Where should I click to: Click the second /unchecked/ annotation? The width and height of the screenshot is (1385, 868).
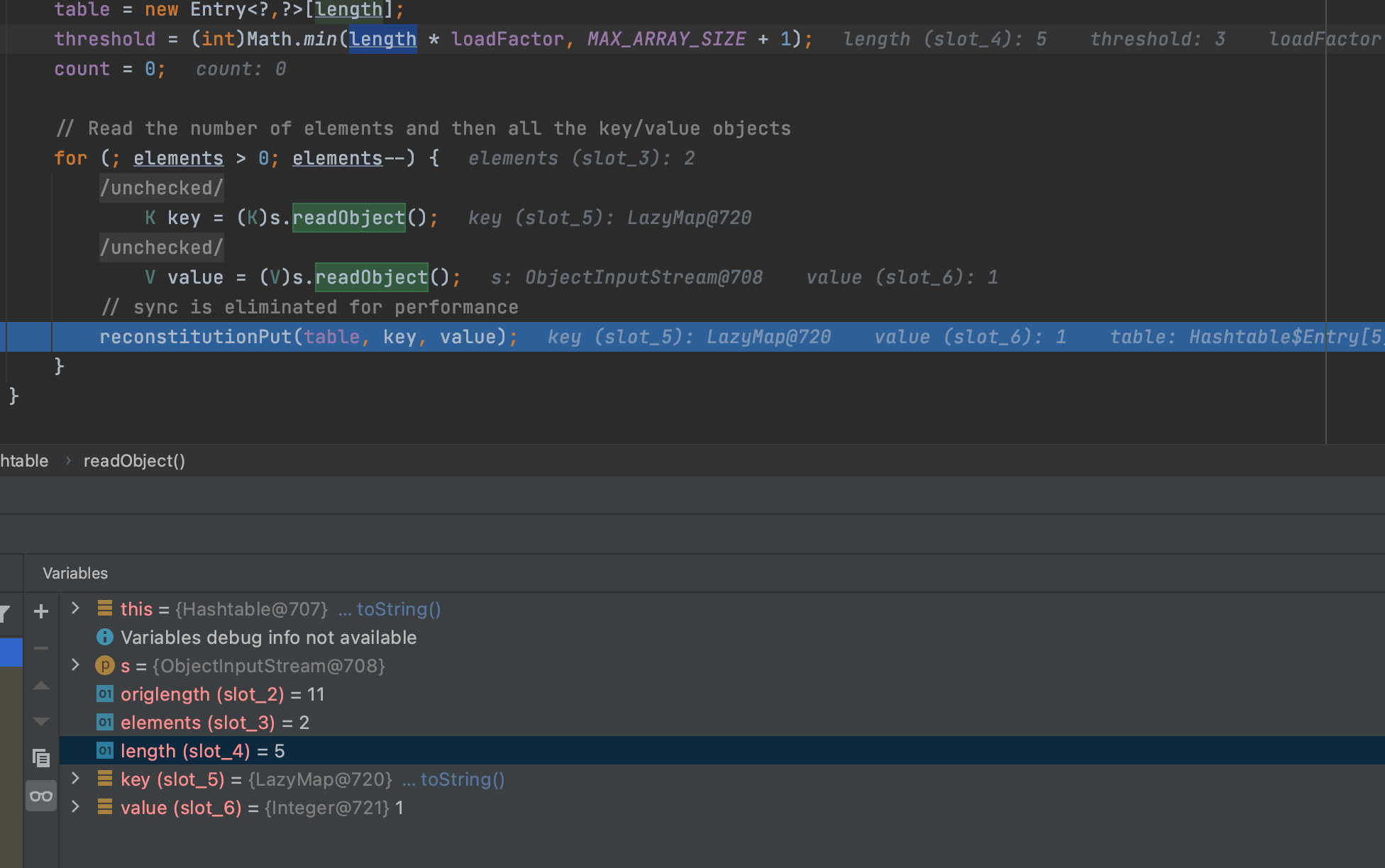(162, 247)
